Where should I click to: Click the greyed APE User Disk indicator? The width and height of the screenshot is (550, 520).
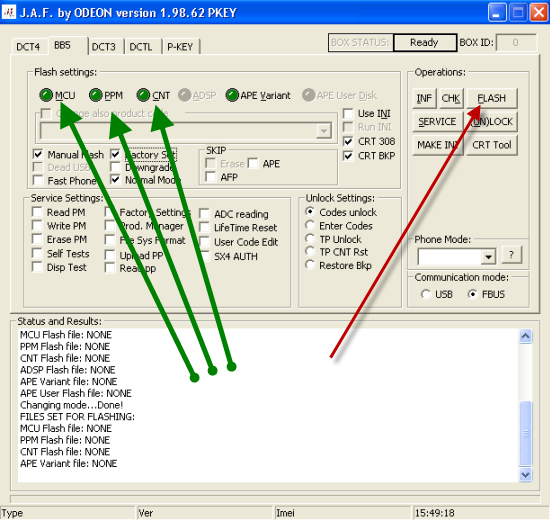[309, 95]
